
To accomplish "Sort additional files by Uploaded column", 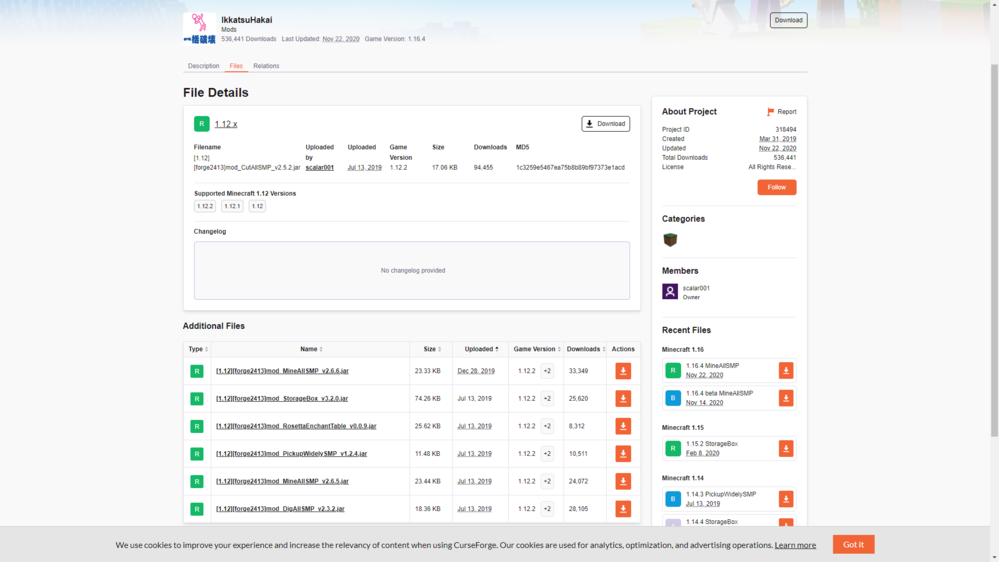I will (481, 349).
